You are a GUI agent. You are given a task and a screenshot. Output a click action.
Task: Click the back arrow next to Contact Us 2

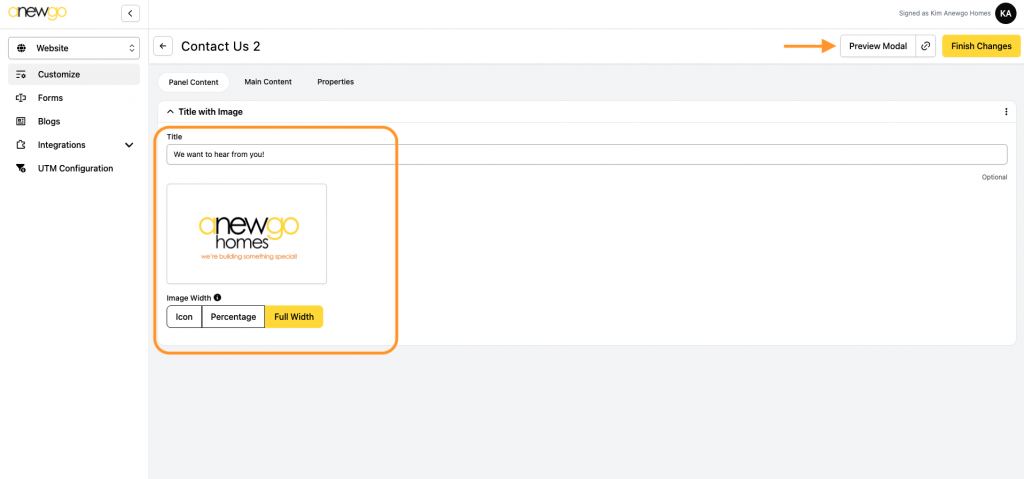(x=163, y=46)
